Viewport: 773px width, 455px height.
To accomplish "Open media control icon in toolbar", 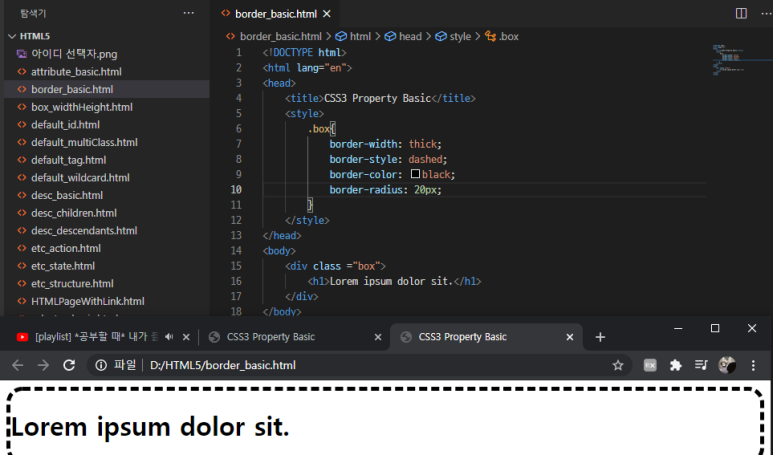I will 701,365.
